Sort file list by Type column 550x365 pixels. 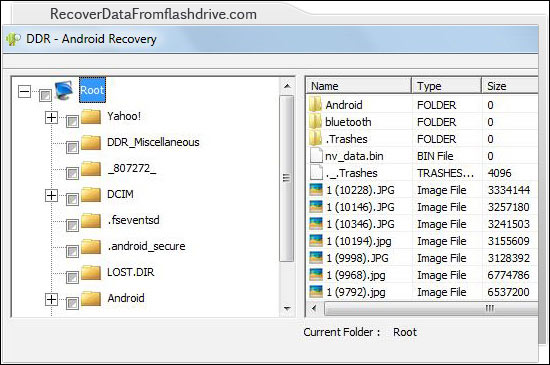coord(447,86)
